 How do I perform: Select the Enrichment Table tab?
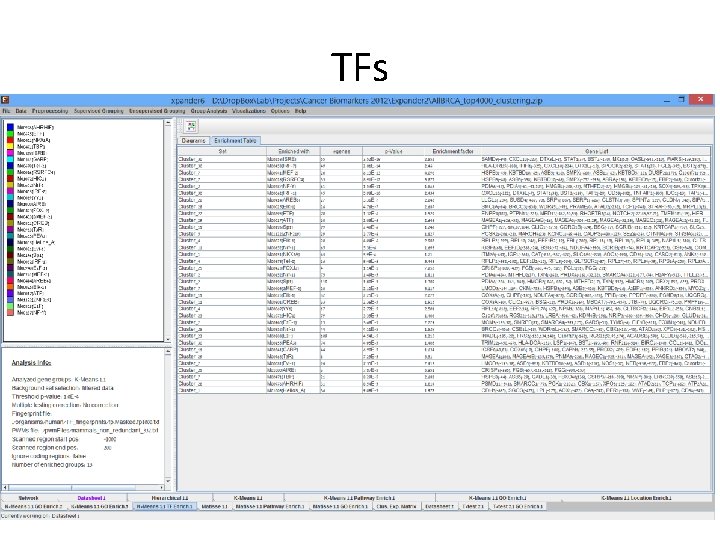point(235,141)
